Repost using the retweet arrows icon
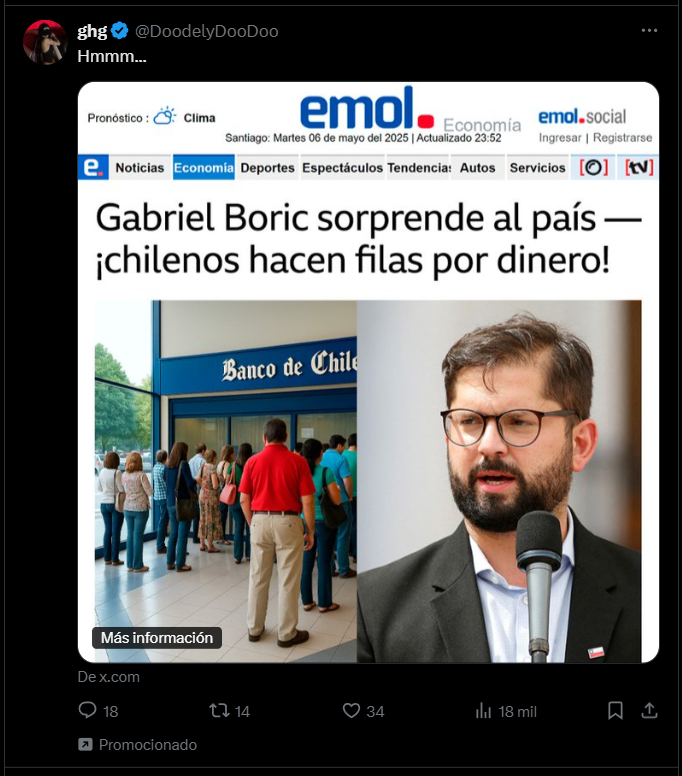The height and width of the screenshot is (776, 682). (219, 711)
